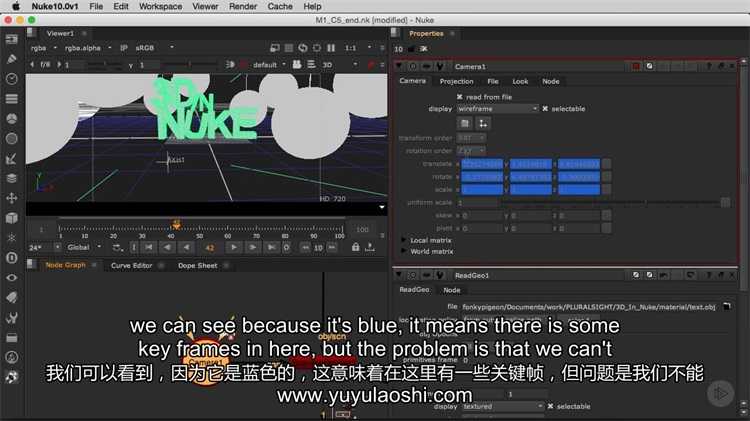The image size is (750, 421).
Task: Open the Filter nodes toolbar menu
Action: 11,139
